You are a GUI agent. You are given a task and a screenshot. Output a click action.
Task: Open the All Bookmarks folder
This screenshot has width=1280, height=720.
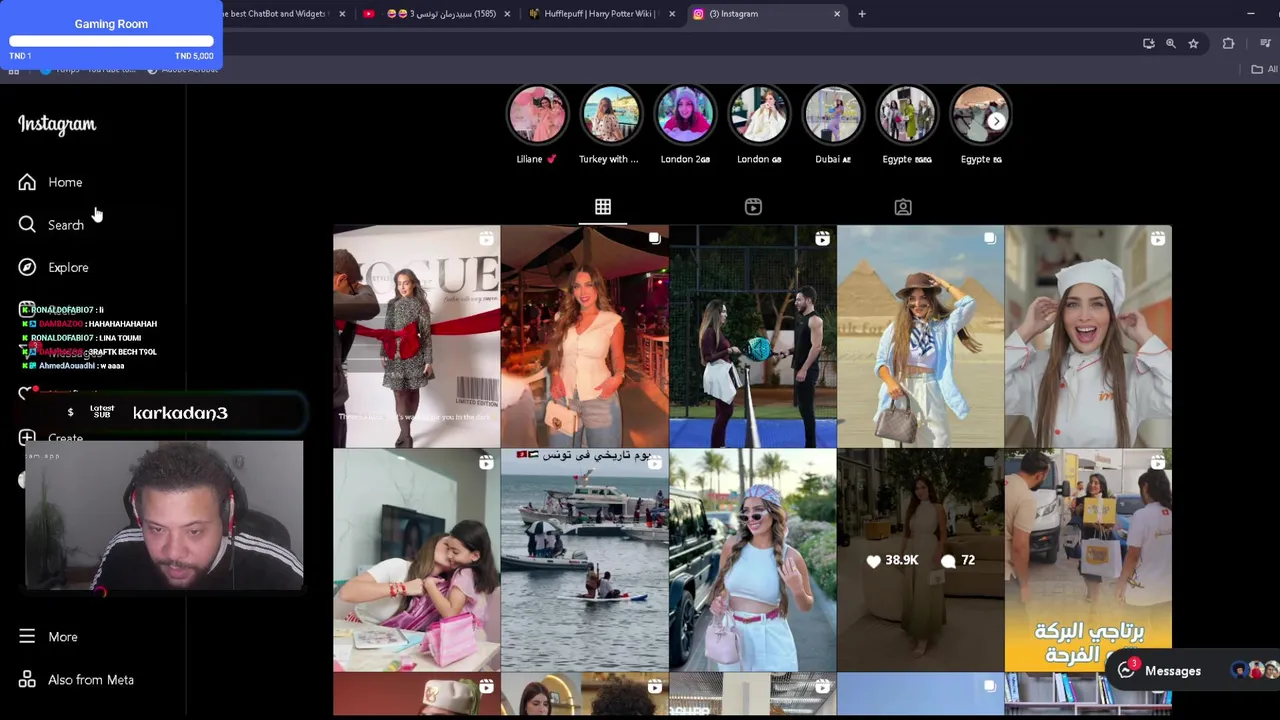1265,69
